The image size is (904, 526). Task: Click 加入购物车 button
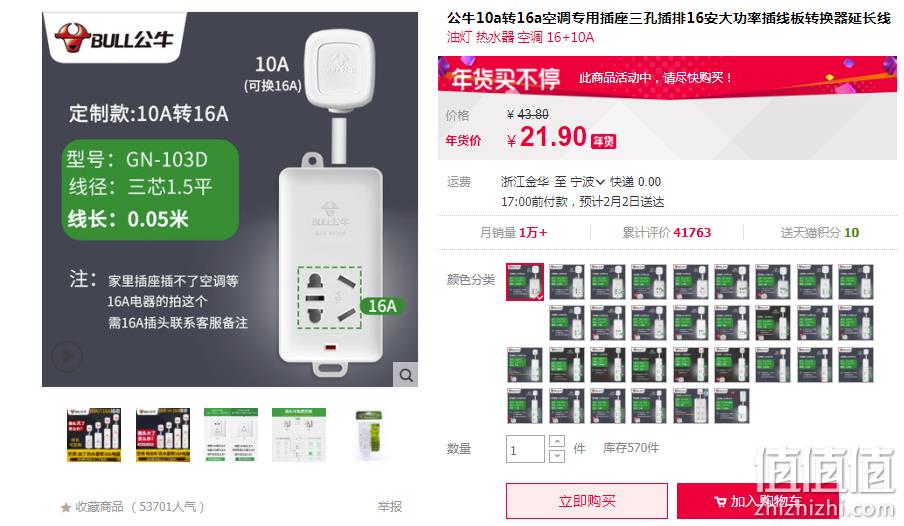758,501
